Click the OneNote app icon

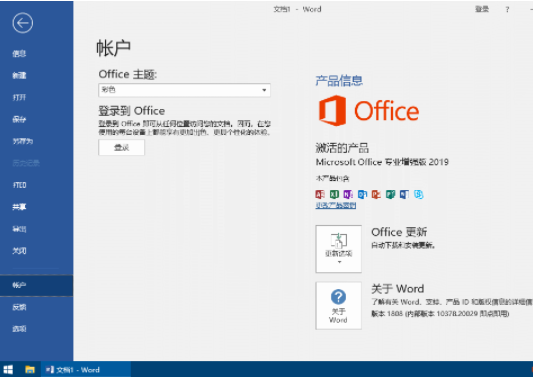click(x=348, y=194)
